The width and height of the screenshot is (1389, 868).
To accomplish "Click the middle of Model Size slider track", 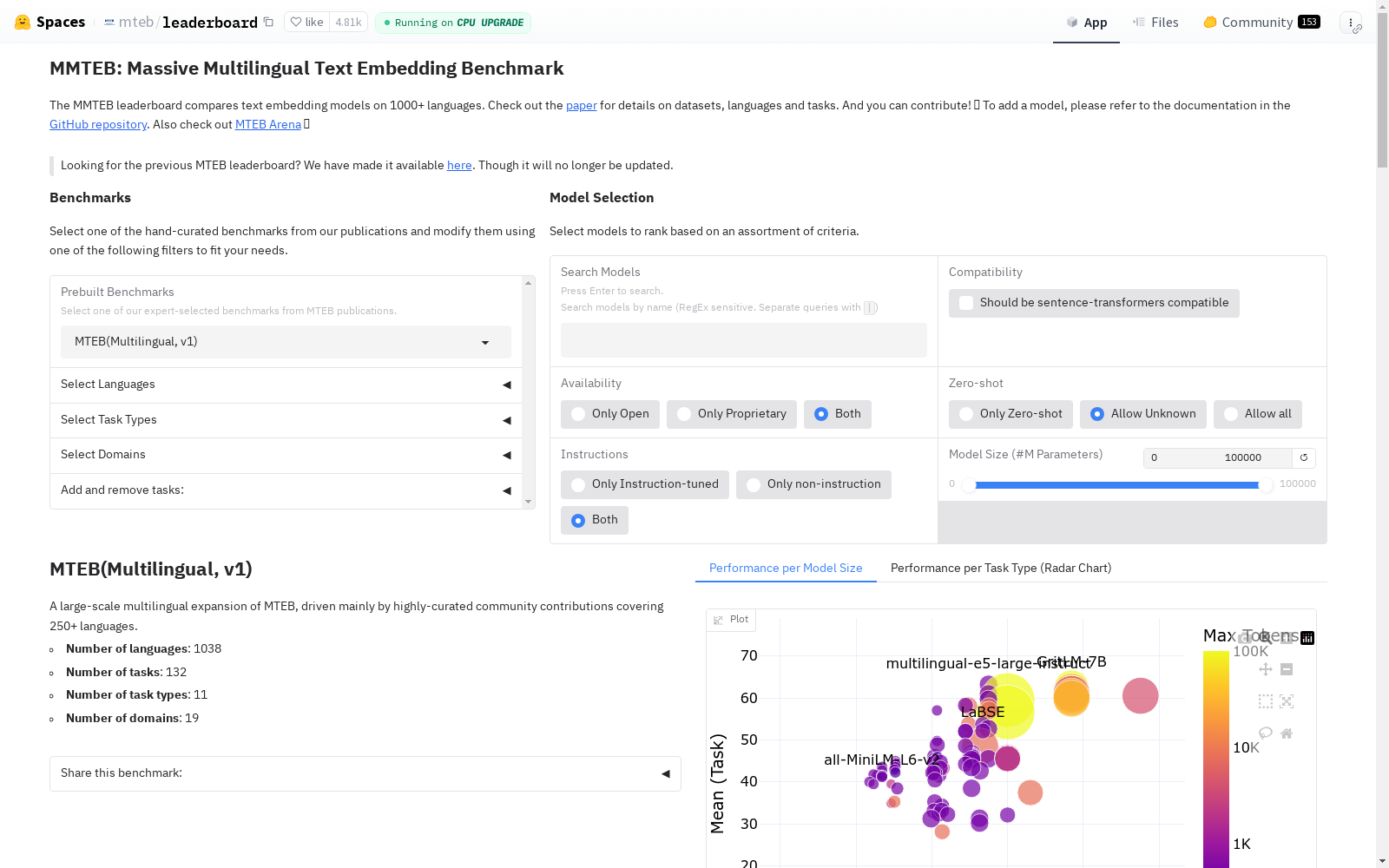I will tap(1117, 485).
